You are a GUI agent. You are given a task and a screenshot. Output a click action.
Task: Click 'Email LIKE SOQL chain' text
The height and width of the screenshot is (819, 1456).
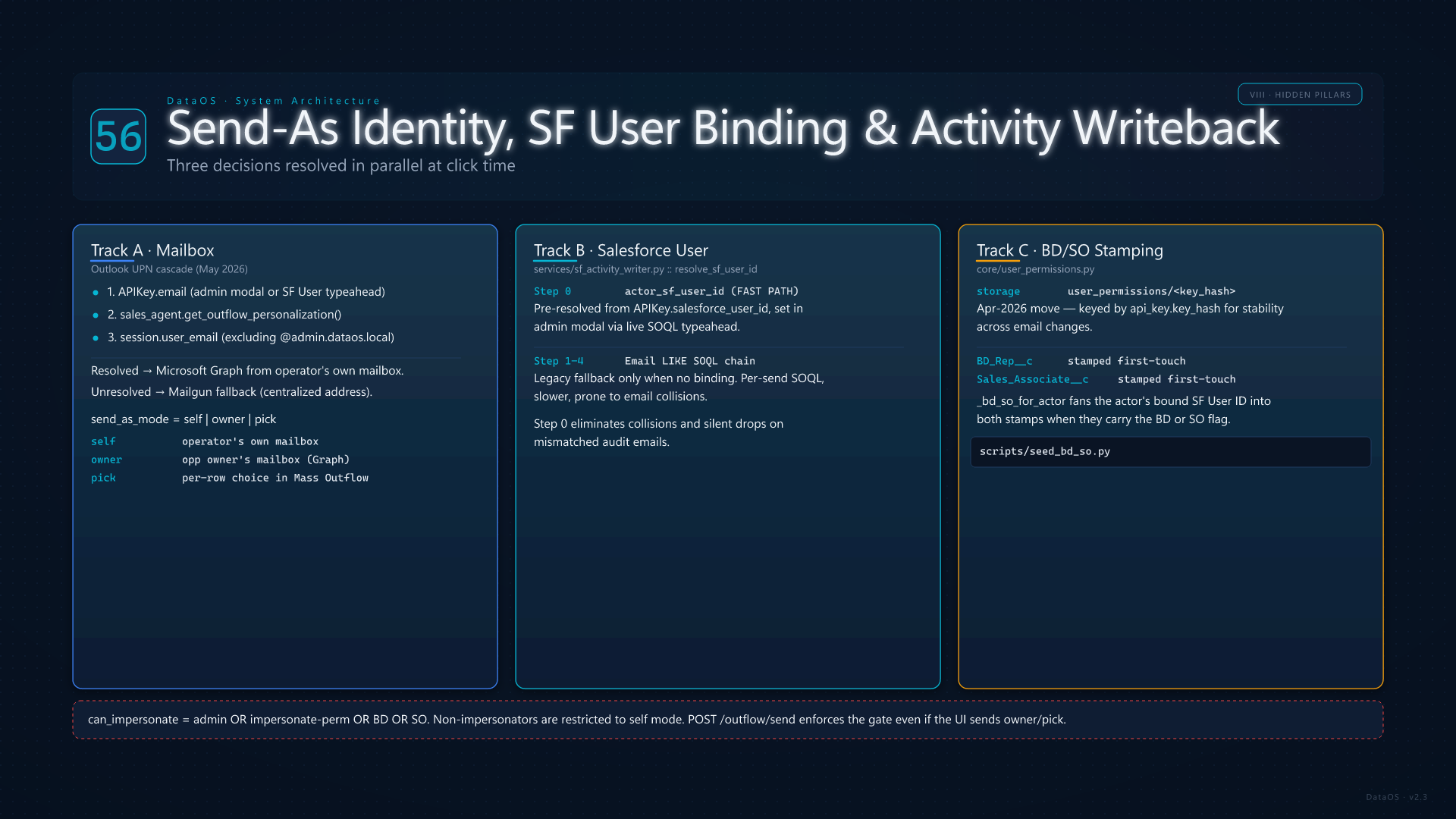coord(690,361)
